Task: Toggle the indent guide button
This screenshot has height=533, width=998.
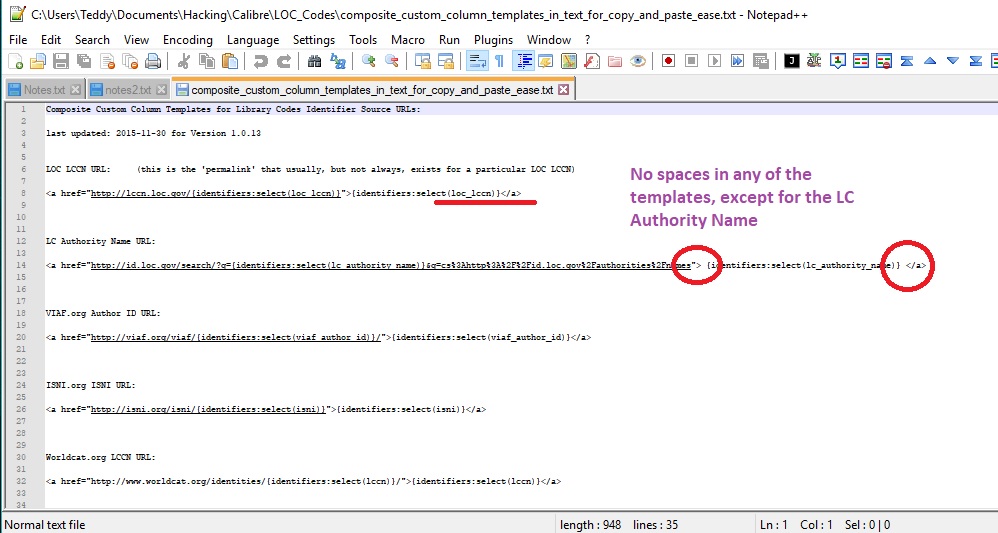Action: (x=523, y=61)
